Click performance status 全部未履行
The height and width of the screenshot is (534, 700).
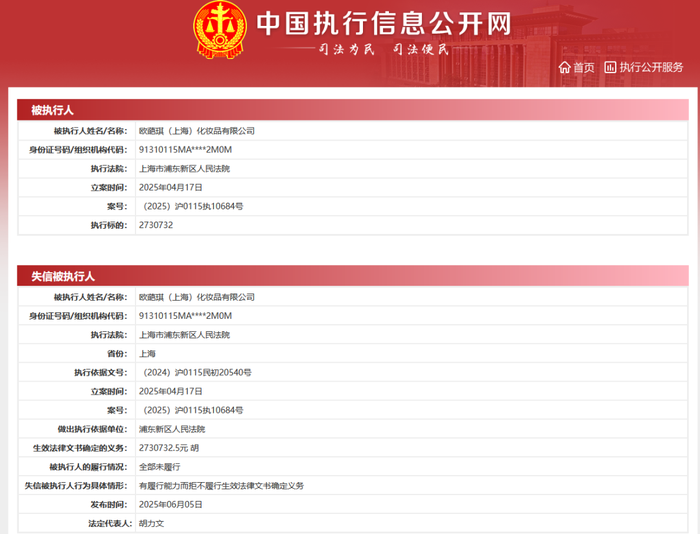tap(159, 467)
